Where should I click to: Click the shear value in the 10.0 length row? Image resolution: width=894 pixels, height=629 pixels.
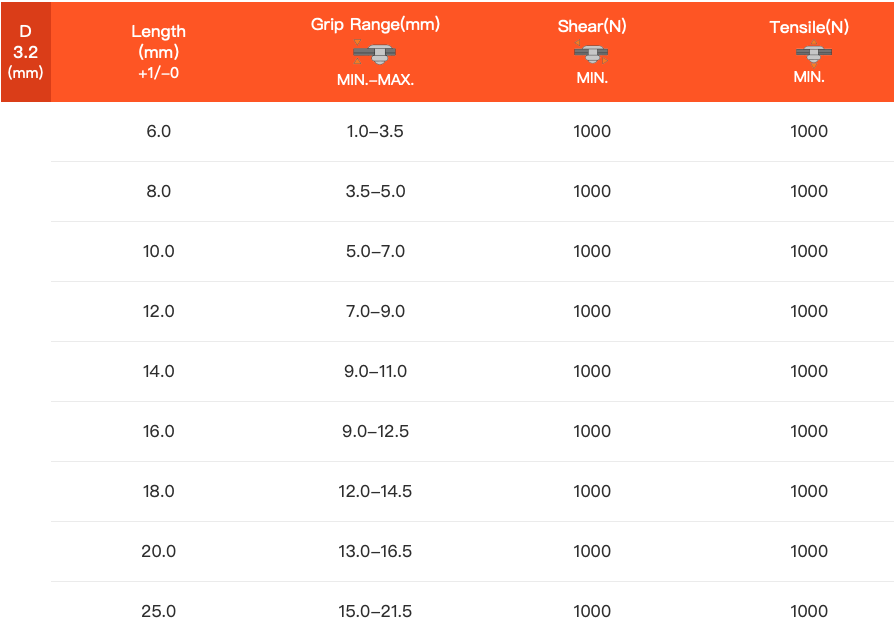click(592, 251)
